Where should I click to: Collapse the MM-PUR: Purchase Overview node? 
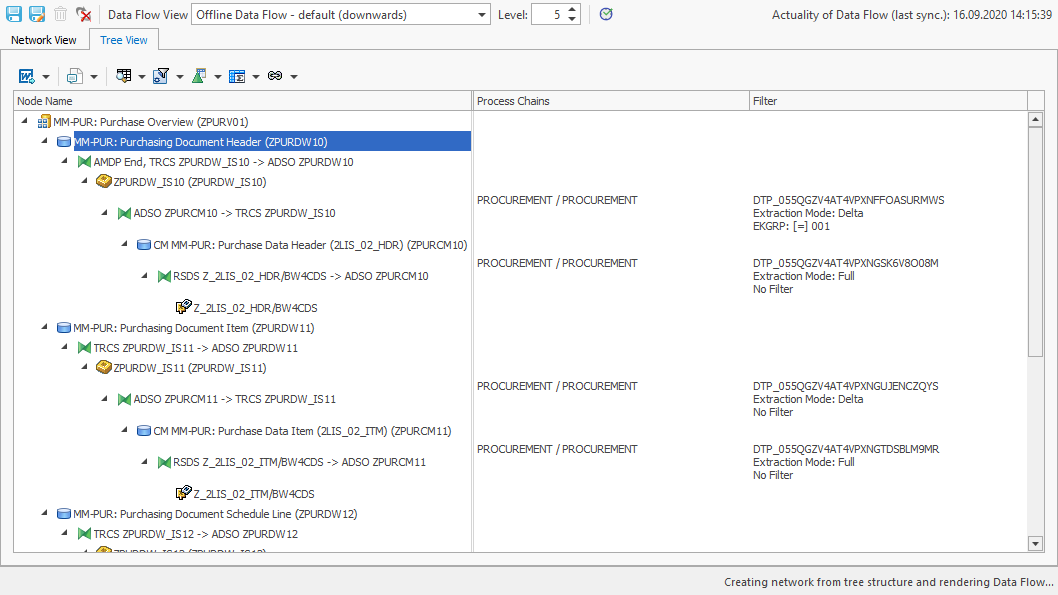point(24,121)
